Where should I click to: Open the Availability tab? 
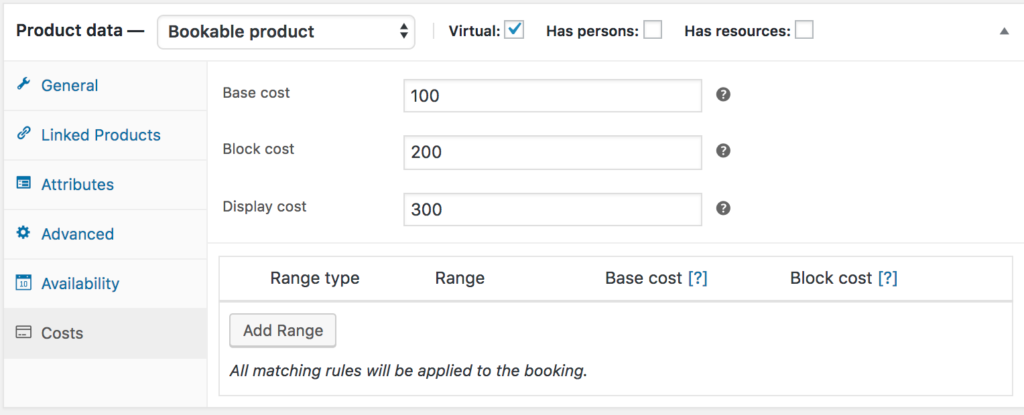(80, 283)
